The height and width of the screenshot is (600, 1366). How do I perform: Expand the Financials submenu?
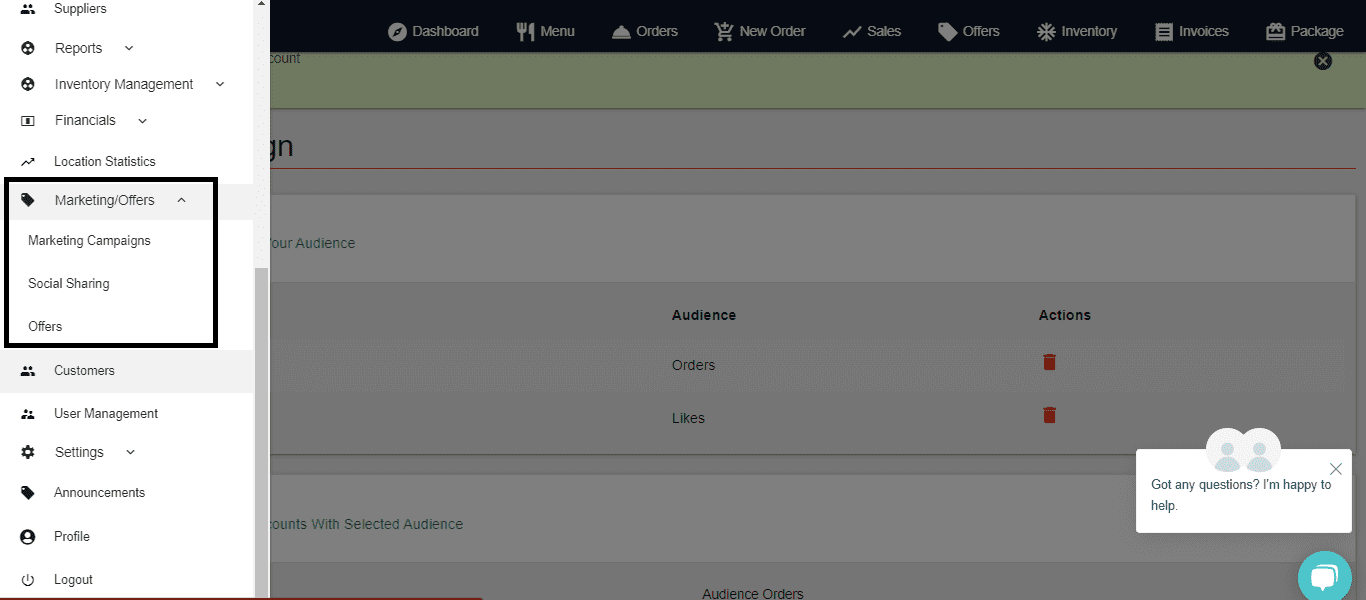pos(142,120)
